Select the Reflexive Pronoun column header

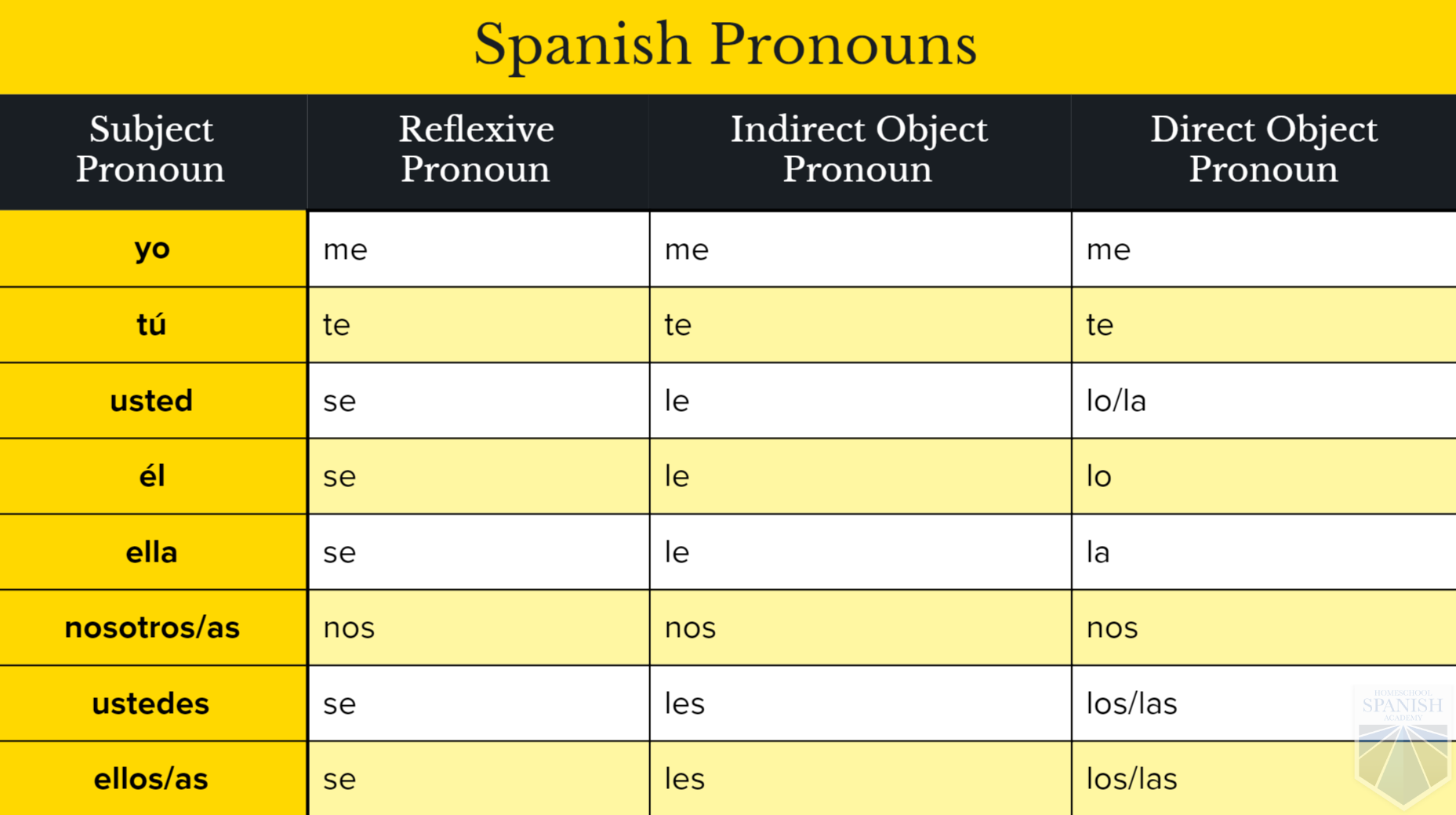[476, 150]
